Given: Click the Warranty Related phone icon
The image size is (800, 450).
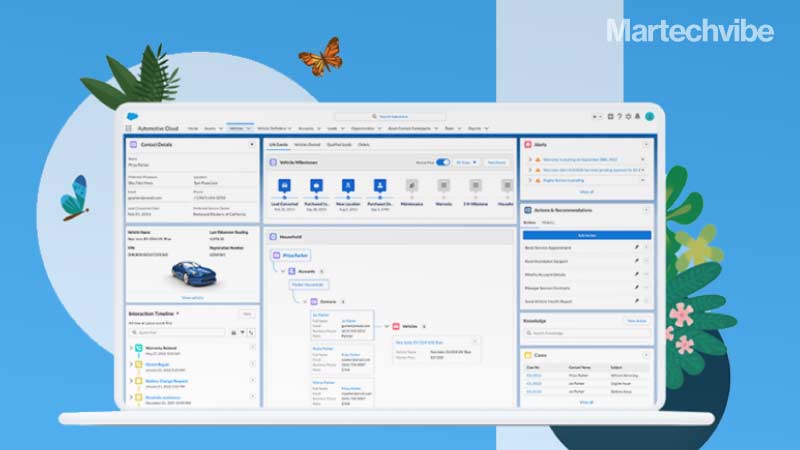Looking at the screenshot, I should pos(139,348).
